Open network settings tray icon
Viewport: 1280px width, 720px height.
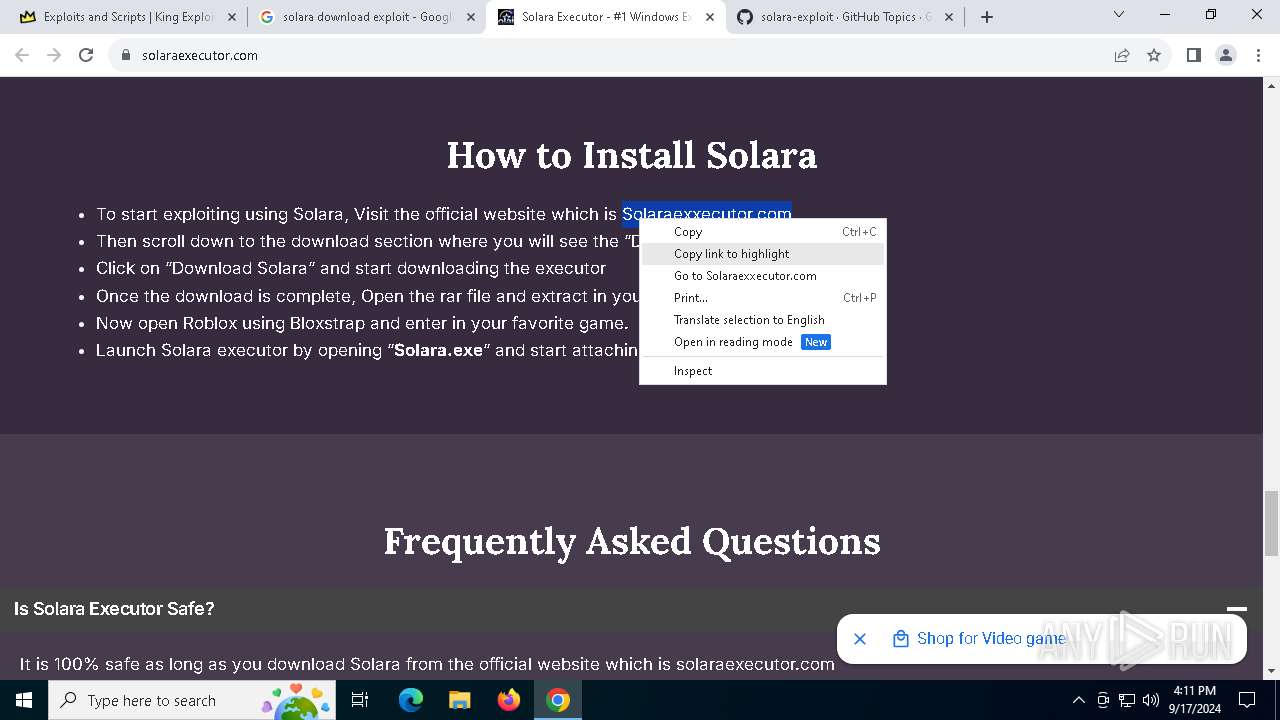tap(1127, 700)
